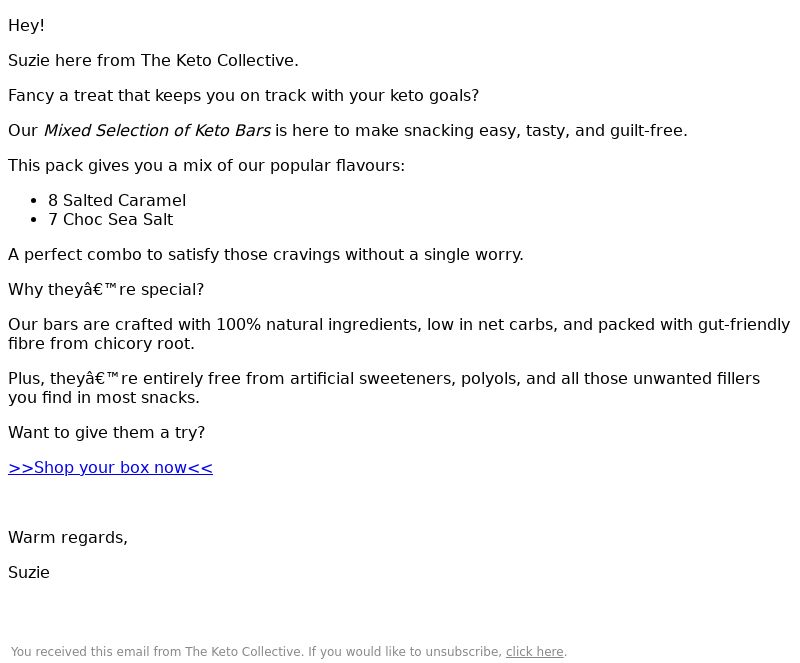Click the 'Fancy a treat' question line
Screen dimensions: 800x663
[x=243, y=95]
